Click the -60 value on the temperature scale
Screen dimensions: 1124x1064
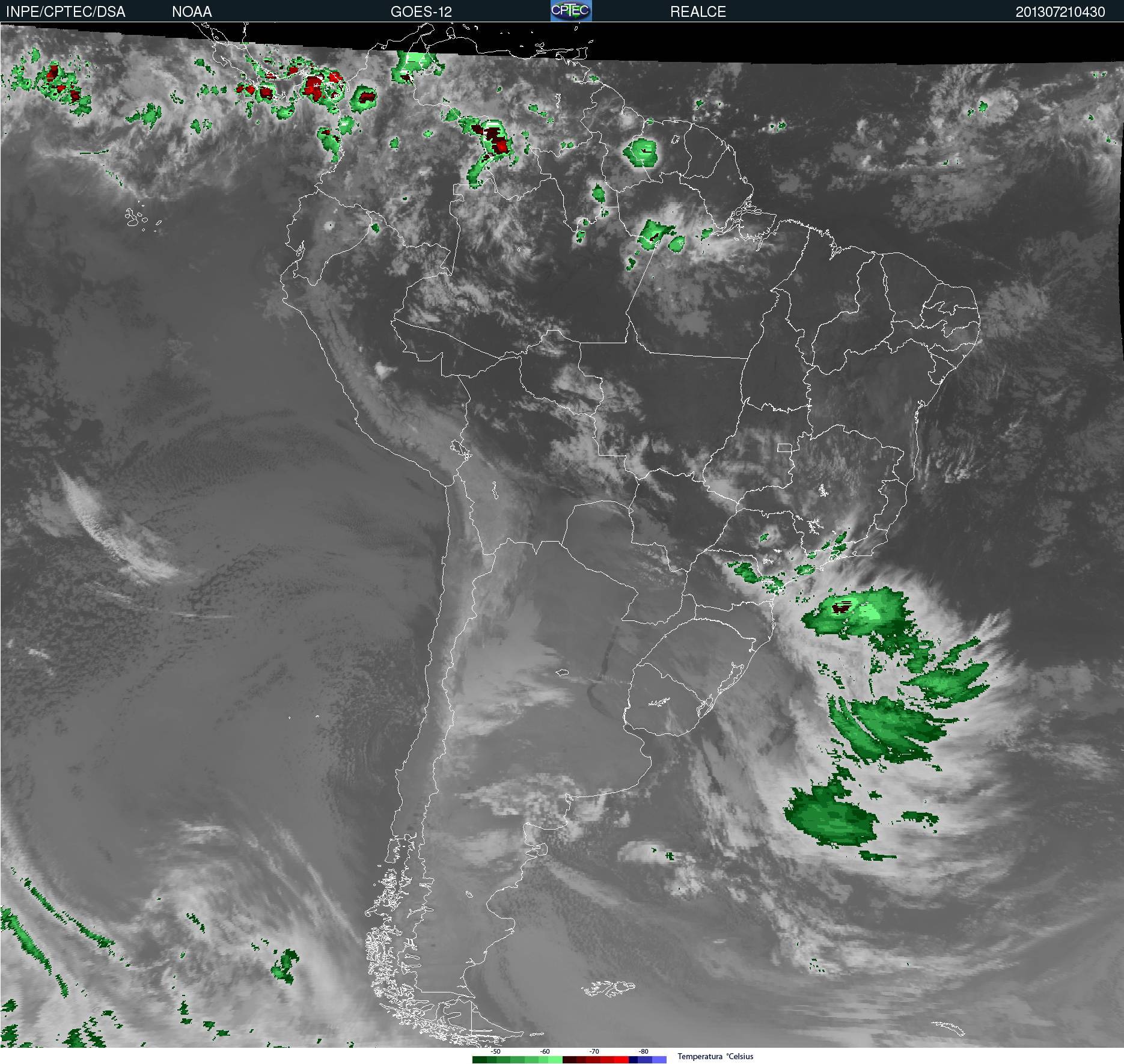[x=545, y=1051]
